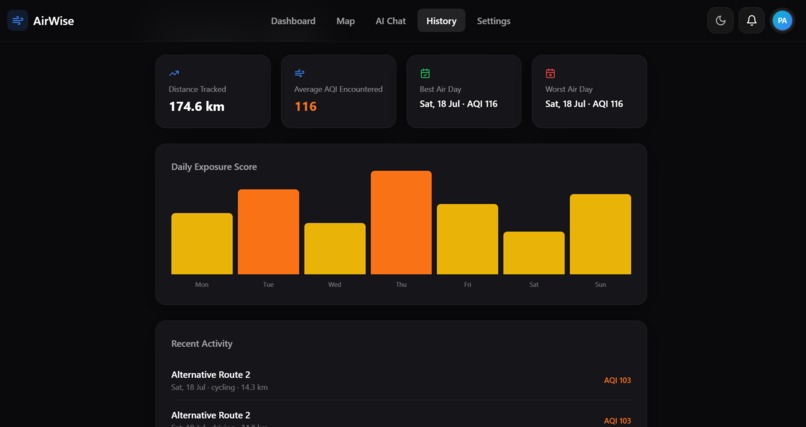Click the Distance Tracked trend arrow icon
The image size is (806, 427).
[x=174, y=73]
